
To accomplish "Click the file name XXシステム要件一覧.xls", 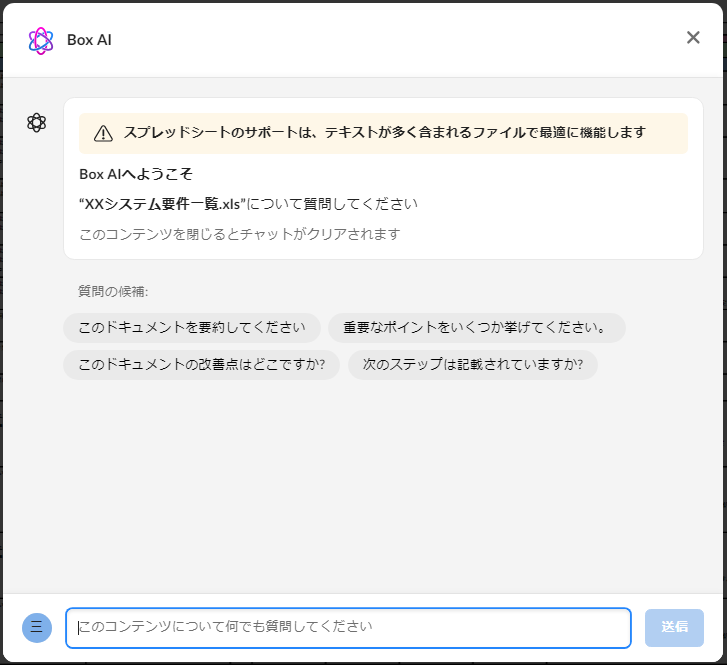I will (162, 204).
